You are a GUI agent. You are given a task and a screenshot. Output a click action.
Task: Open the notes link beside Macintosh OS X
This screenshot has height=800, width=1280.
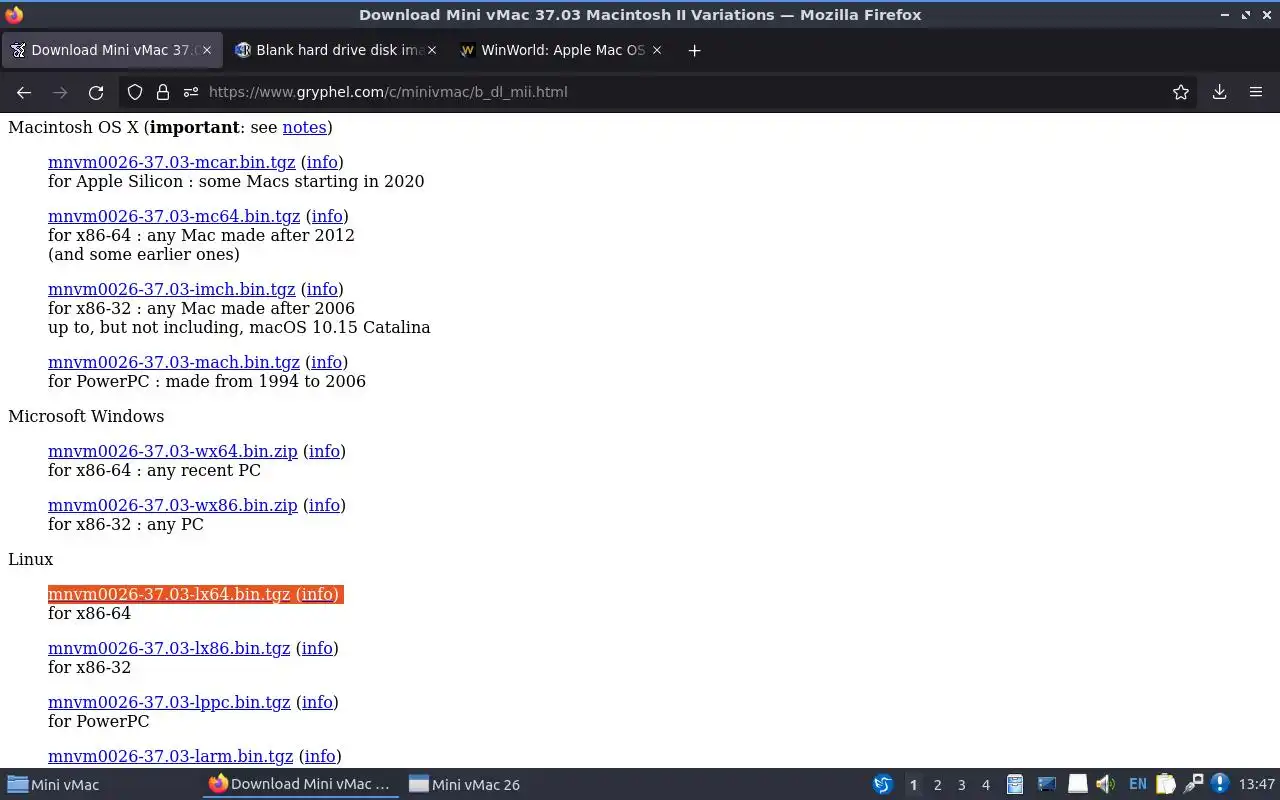tap(304, 127)
